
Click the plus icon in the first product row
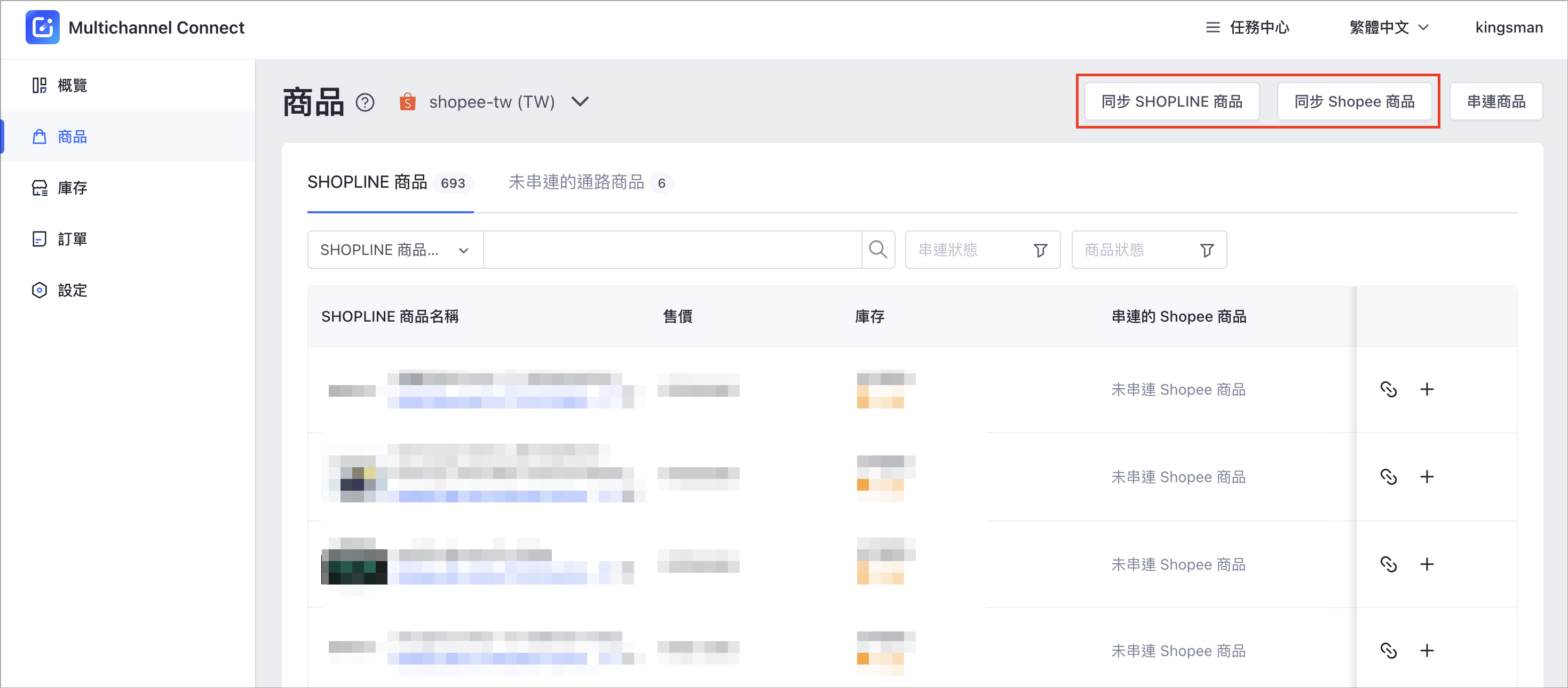[1427, 389]
